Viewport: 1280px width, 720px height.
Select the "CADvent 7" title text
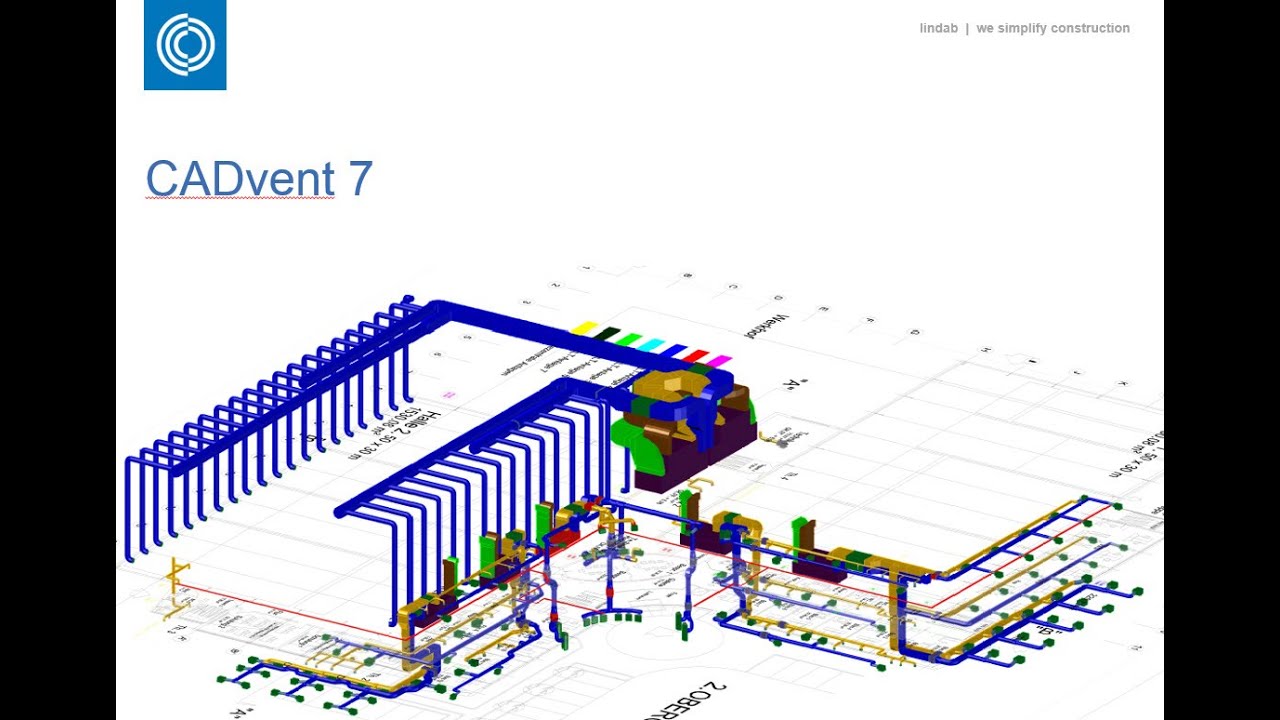(259, 179)
